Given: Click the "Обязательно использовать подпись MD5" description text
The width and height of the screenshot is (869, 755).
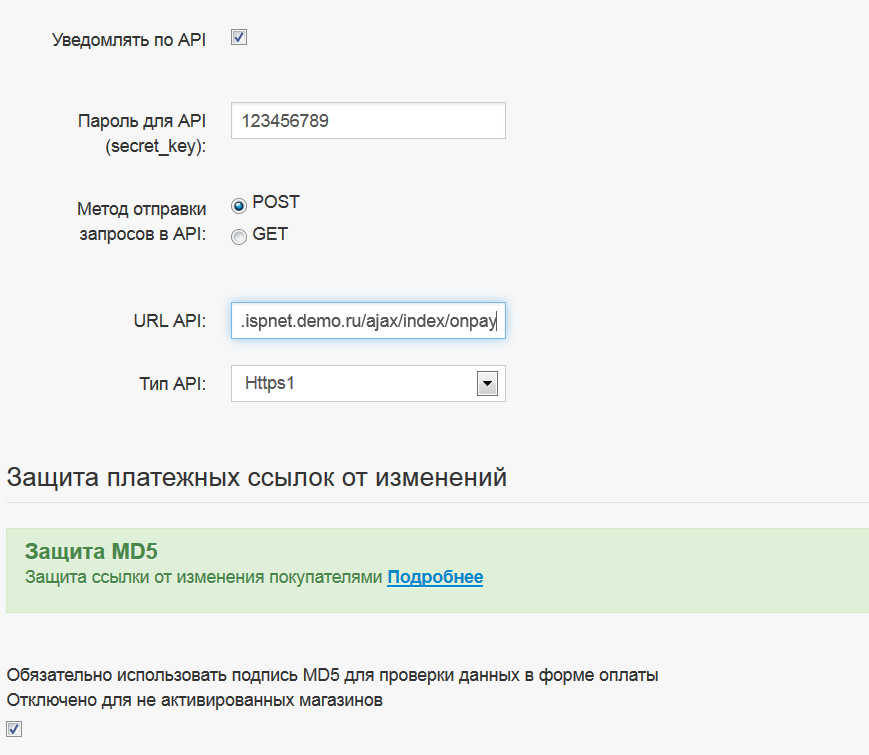Looking at the screenshot, I should (x=332, y=675).
